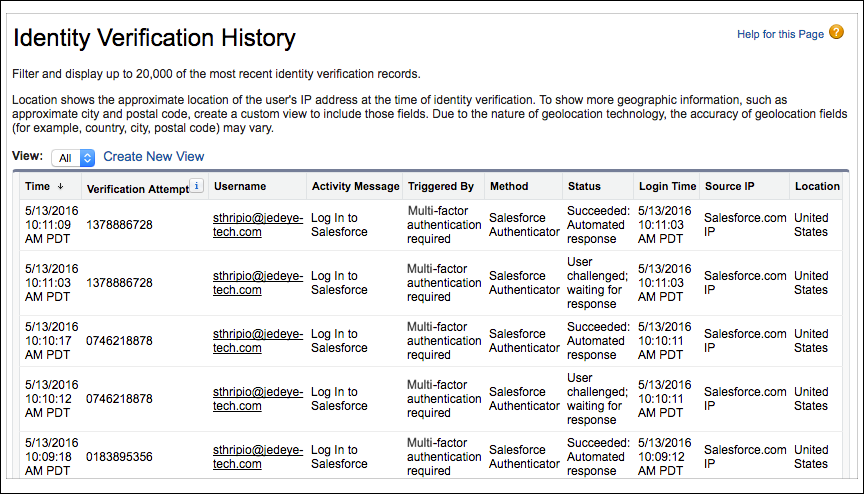Open username link in the 10:09:18 row
Screen dimensions: 864x494
tap(258, 457)
